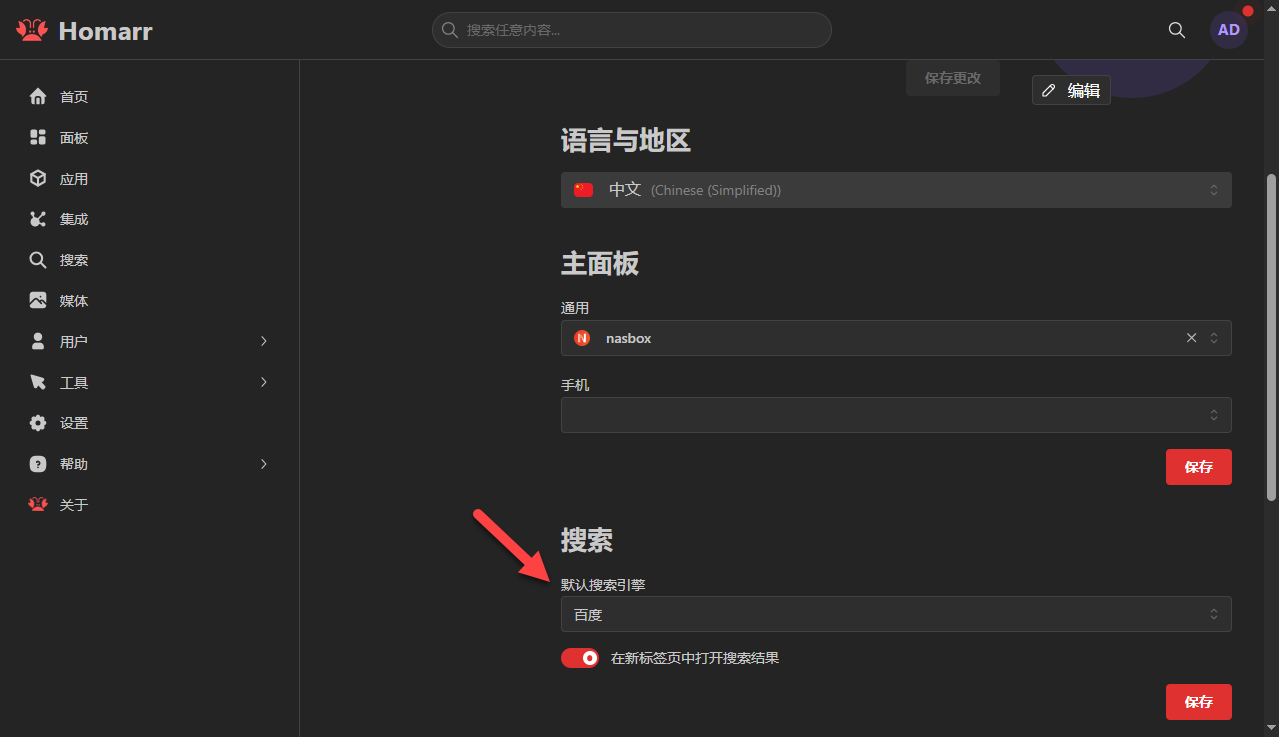1279x737 pixels.
Task: Select the 搜索 search icon in sidebar
Action: [38, 259]
